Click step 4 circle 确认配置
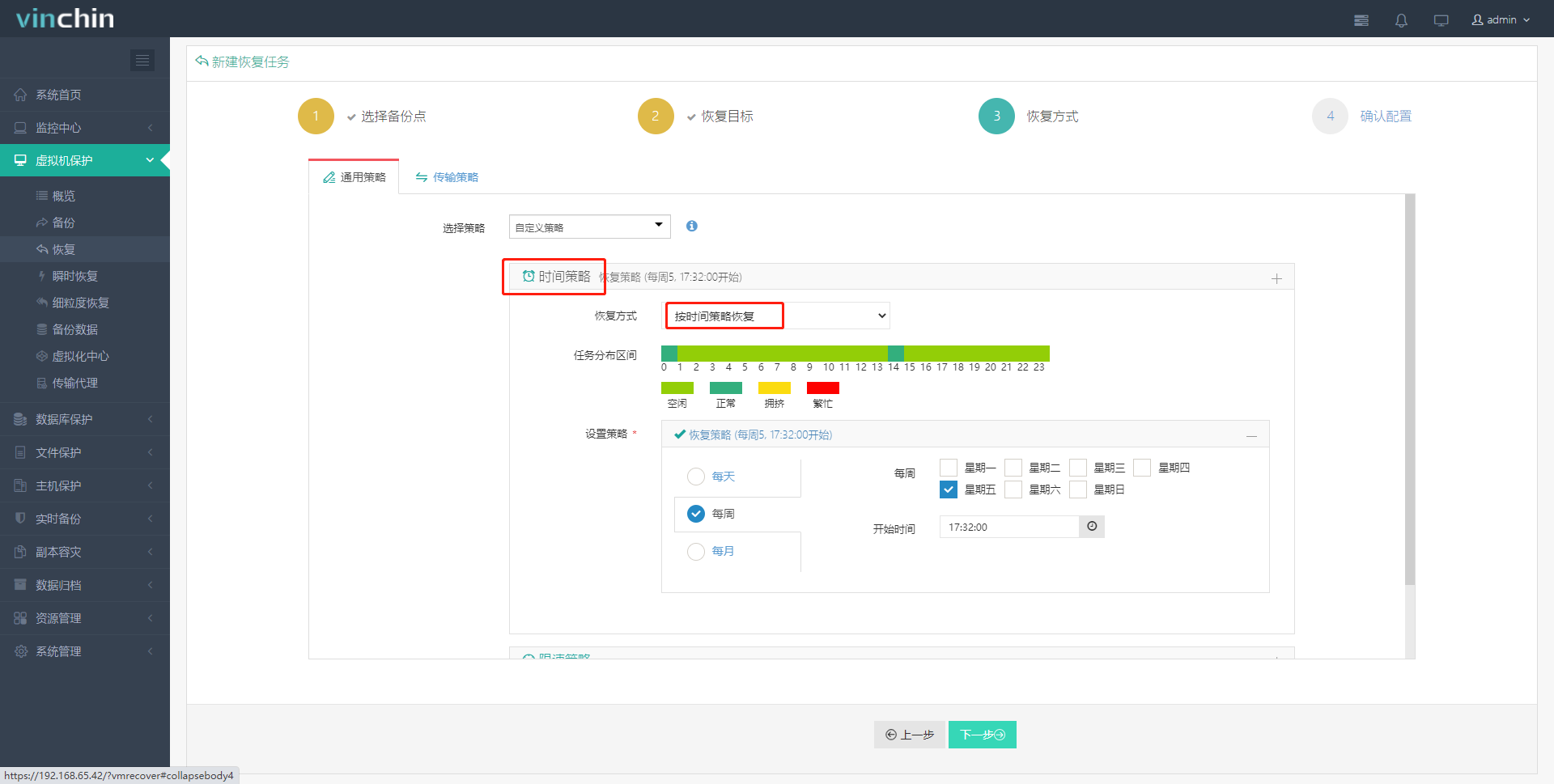Viewport: 1554px width, 784px height. click(1330, 116)
